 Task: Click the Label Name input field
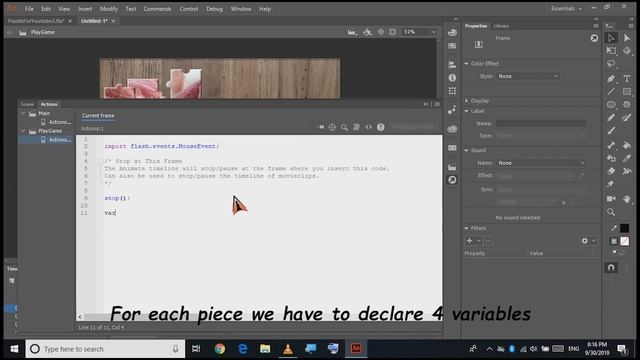541,123
